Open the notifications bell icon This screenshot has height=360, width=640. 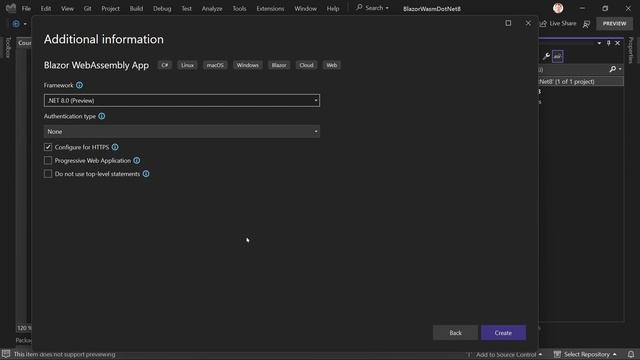[631, 354]
